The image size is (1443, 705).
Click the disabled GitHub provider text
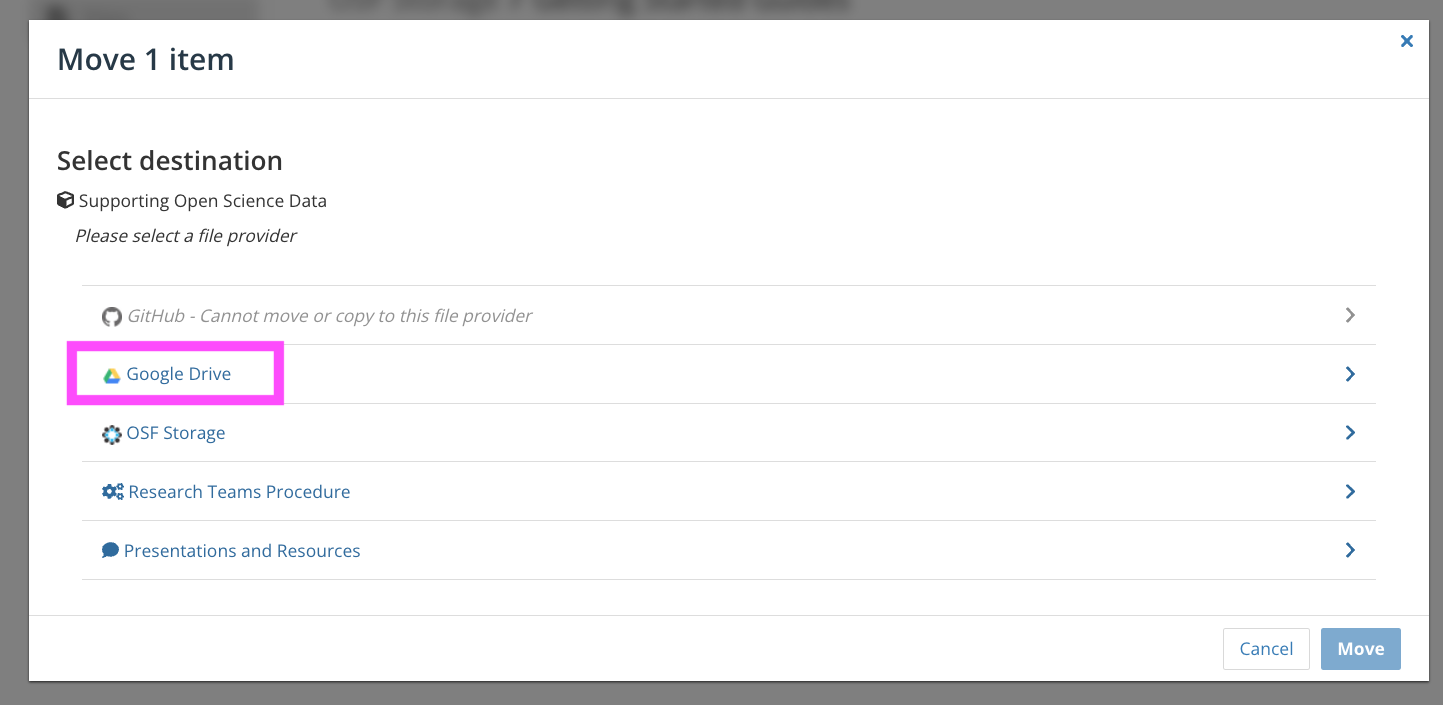[x=330, y=316]
